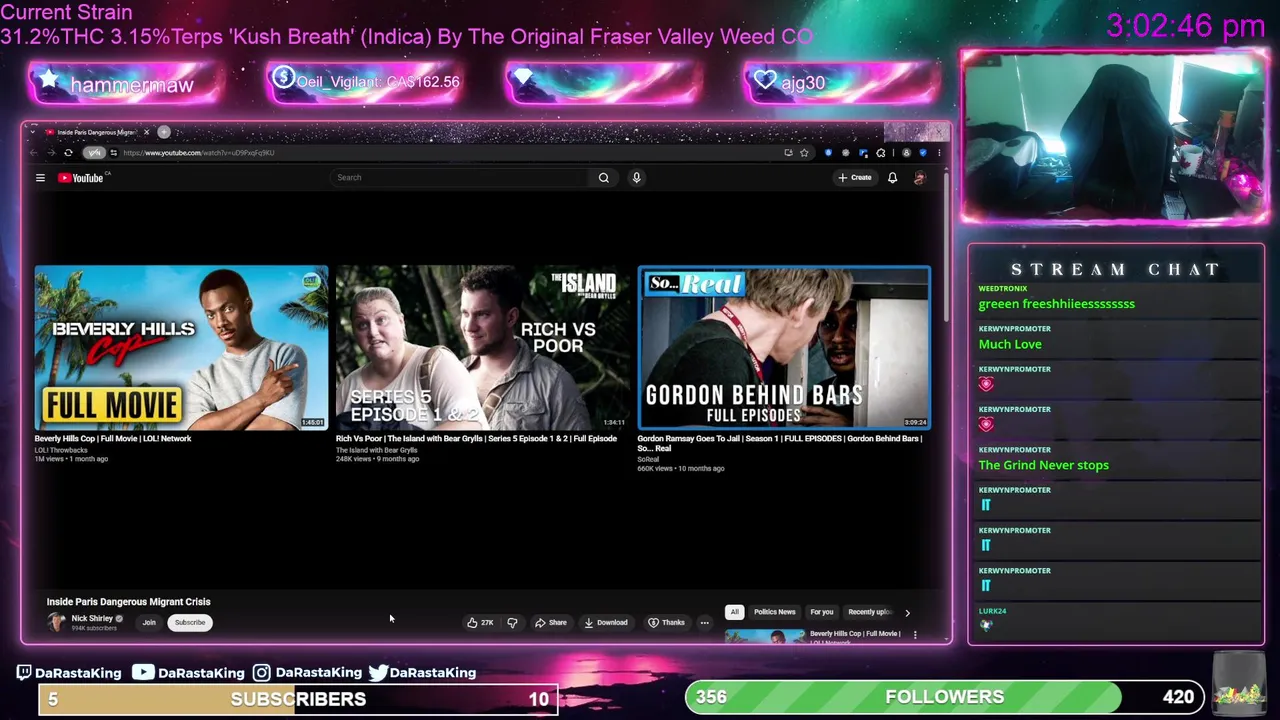Close the Inside Paris tab
Viewport: 1280px width, 720px height.
pyautogui.click(x=146, y=132)
